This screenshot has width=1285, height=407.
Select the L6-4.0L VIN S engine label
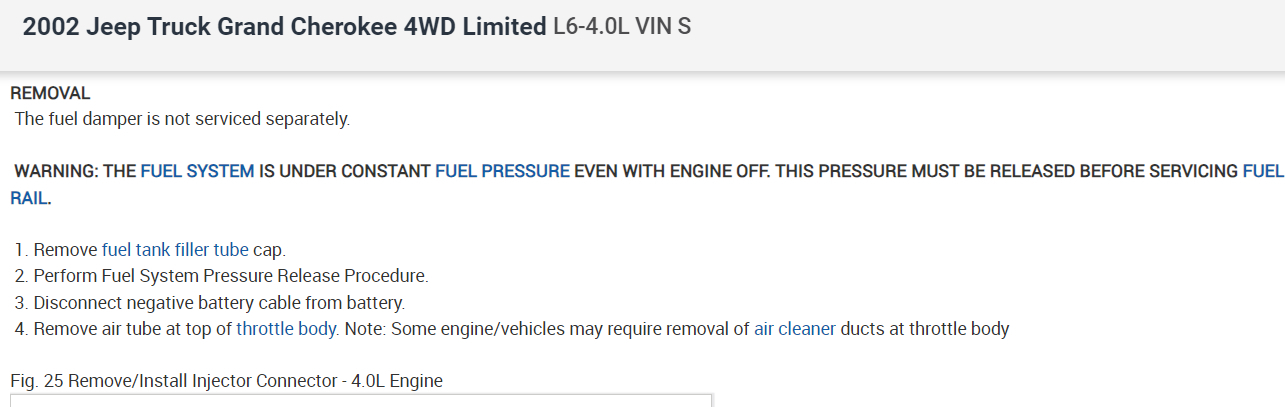click(x=622, y=27)
